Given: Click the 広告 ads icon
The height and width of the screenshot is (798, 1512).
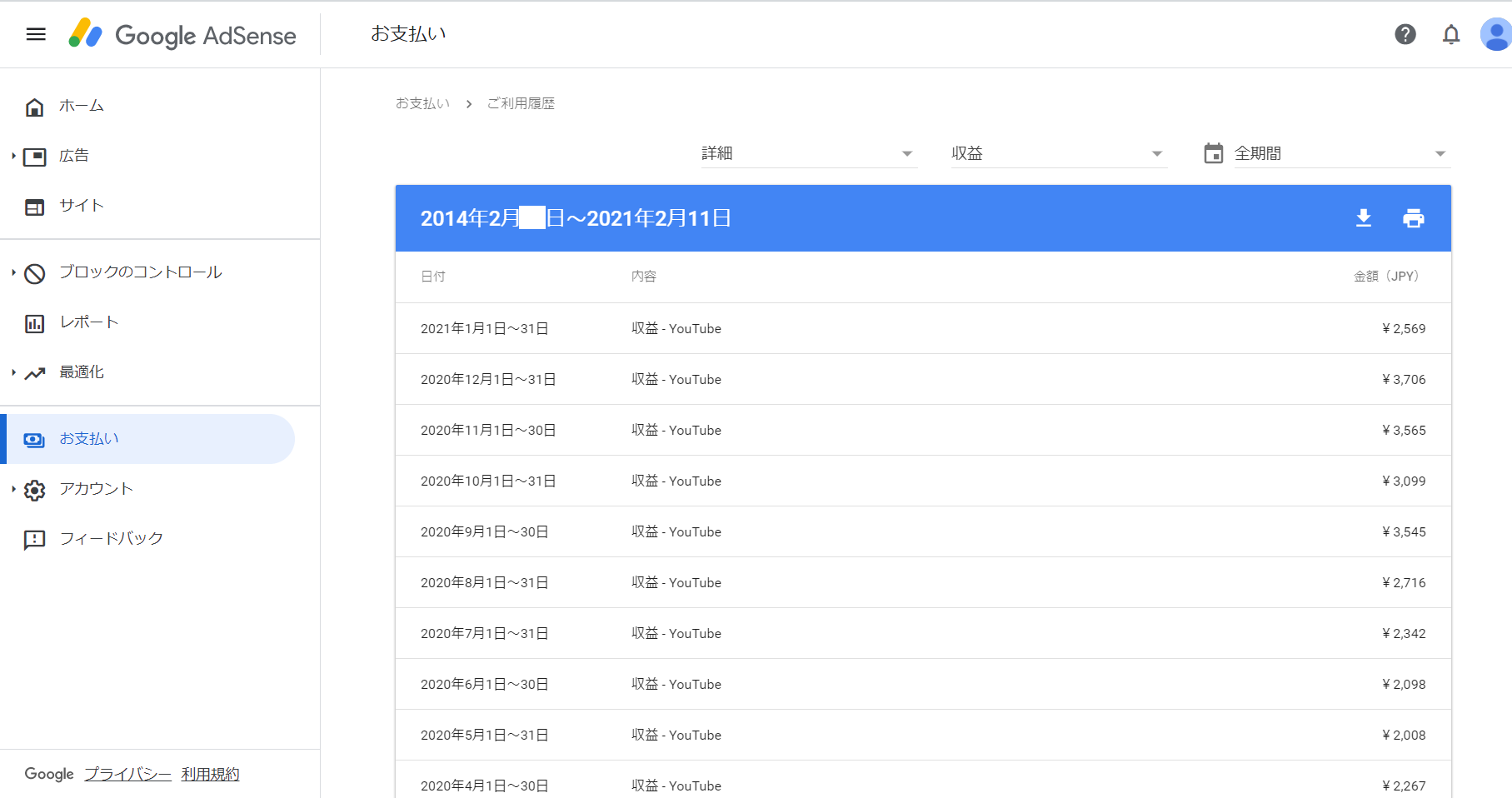Looking at the screenshot, I should tap(34, 157).
